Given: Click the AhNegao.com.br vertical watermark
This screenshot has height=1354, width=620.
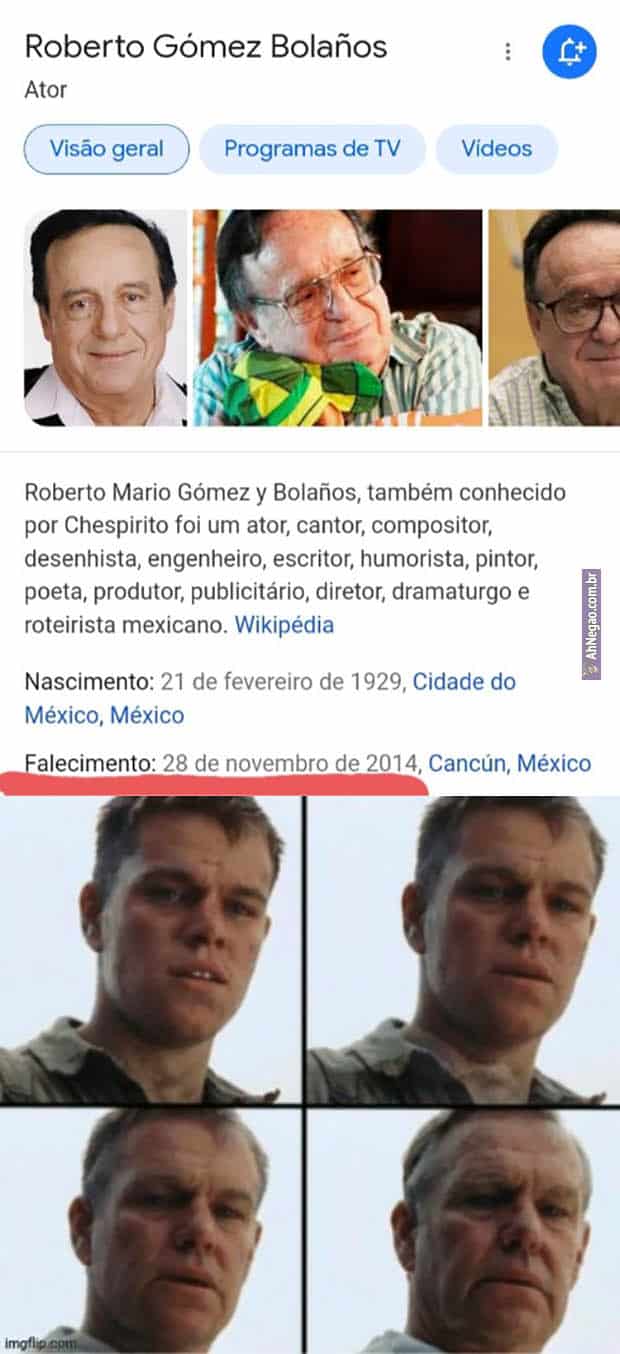Looking at the screenshot, I should click(x=591, y=625).
